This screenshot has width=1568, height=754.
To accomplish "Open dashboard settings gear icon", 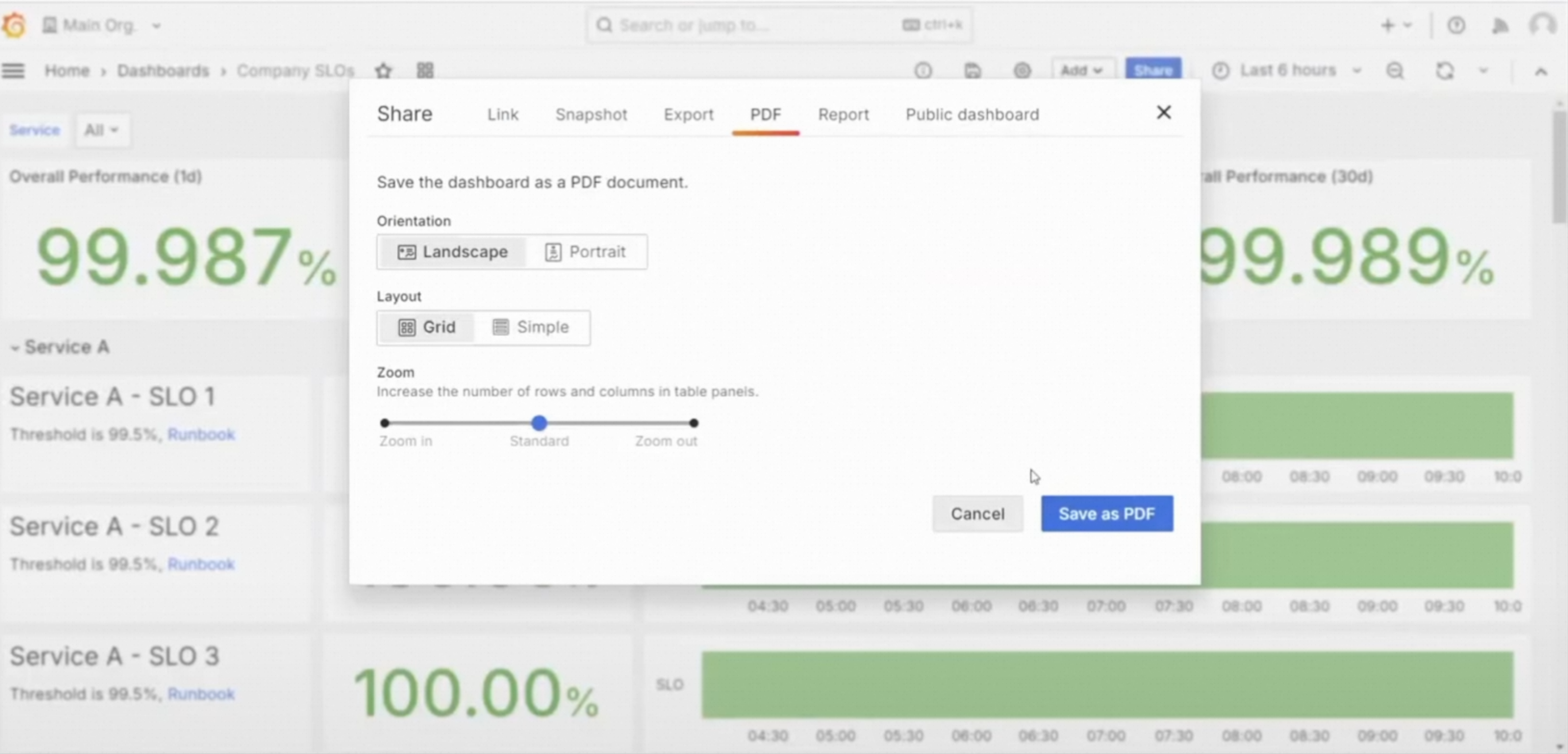I will pos(1022,71).
